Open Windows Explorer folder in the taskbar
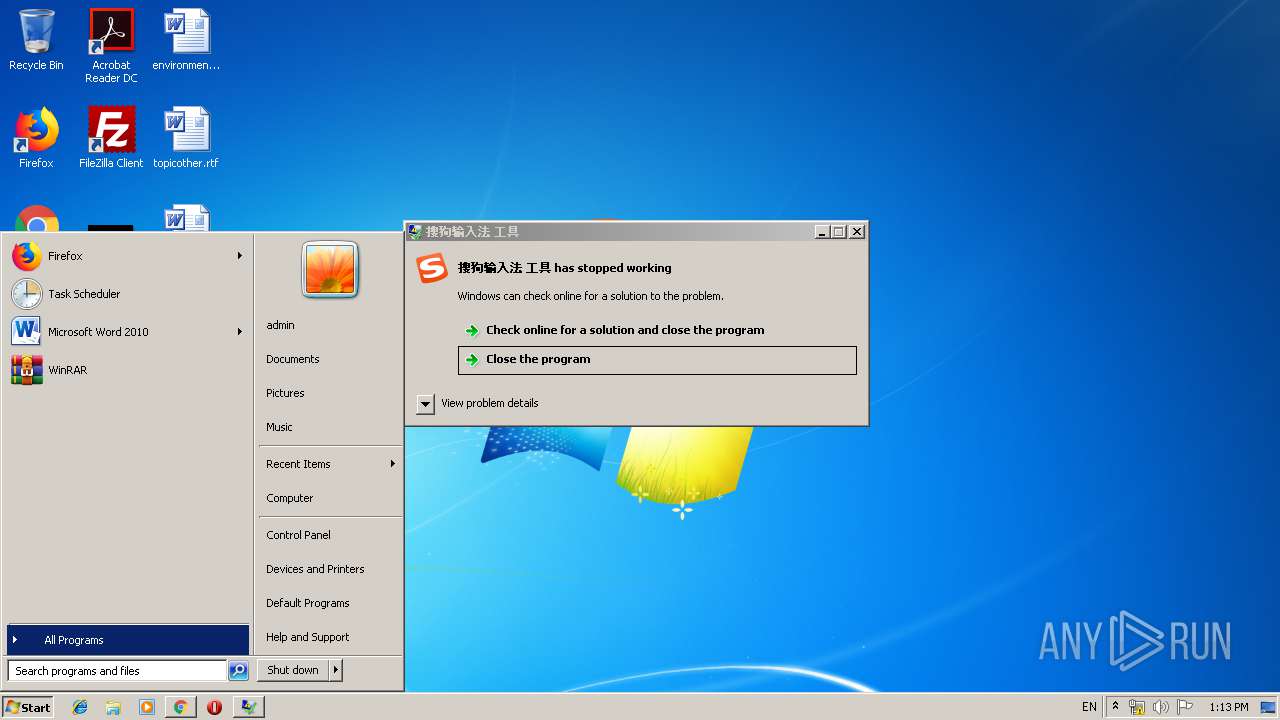This screenshot has height=720, width=1280. coord(113,707)
